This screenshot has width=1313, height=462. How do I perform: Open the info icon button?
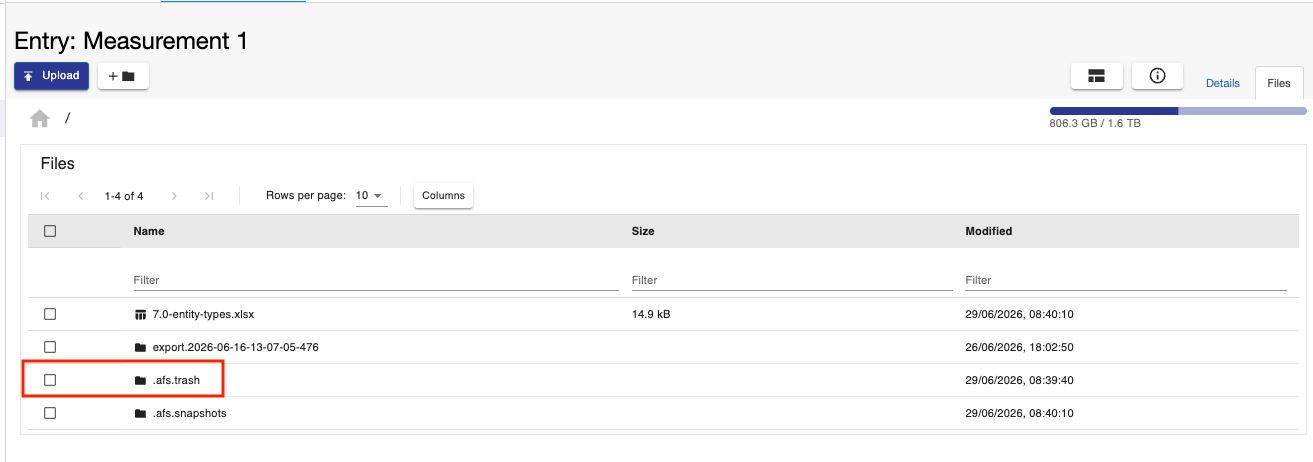(1158, 76)
